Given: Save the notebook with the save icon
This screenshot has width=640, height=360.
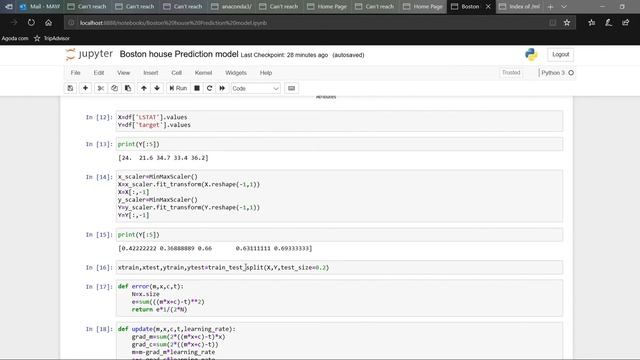Looking at the screenshot, I should (x=70, y=88).
